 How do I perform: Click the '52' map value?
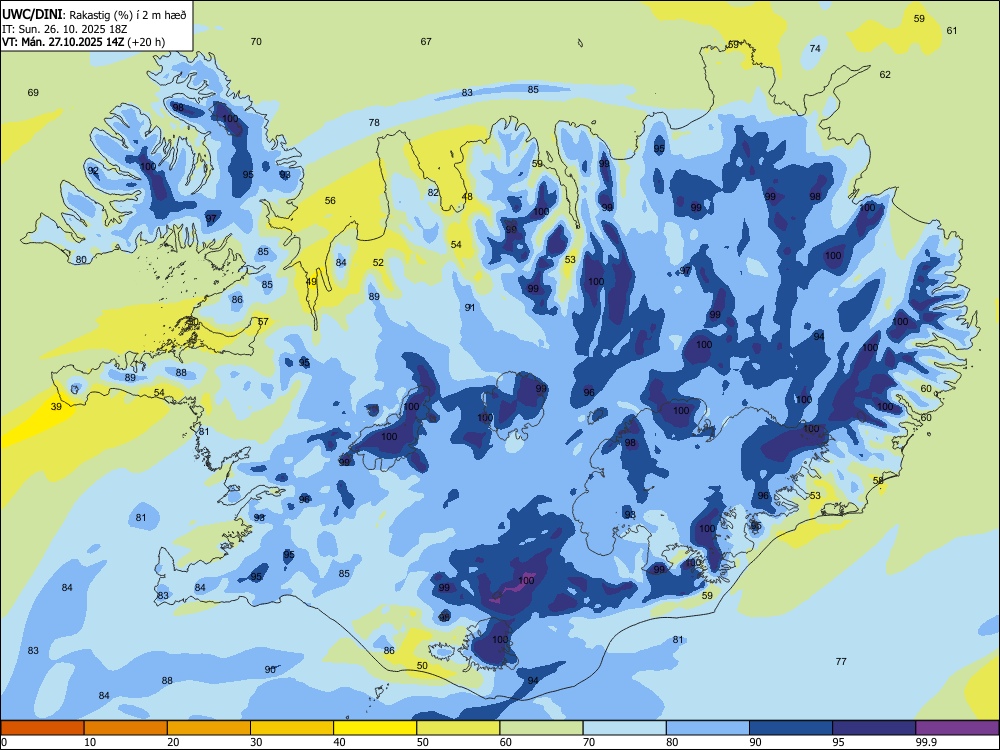(x=378, y=262)
